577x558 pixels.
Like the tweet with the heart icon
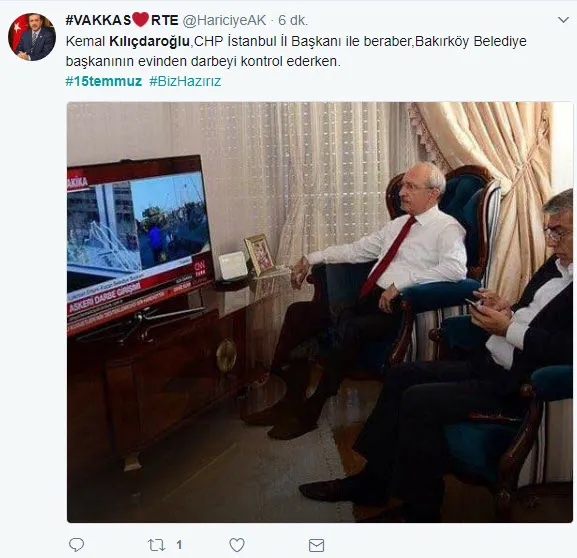(x=237, y=545)
